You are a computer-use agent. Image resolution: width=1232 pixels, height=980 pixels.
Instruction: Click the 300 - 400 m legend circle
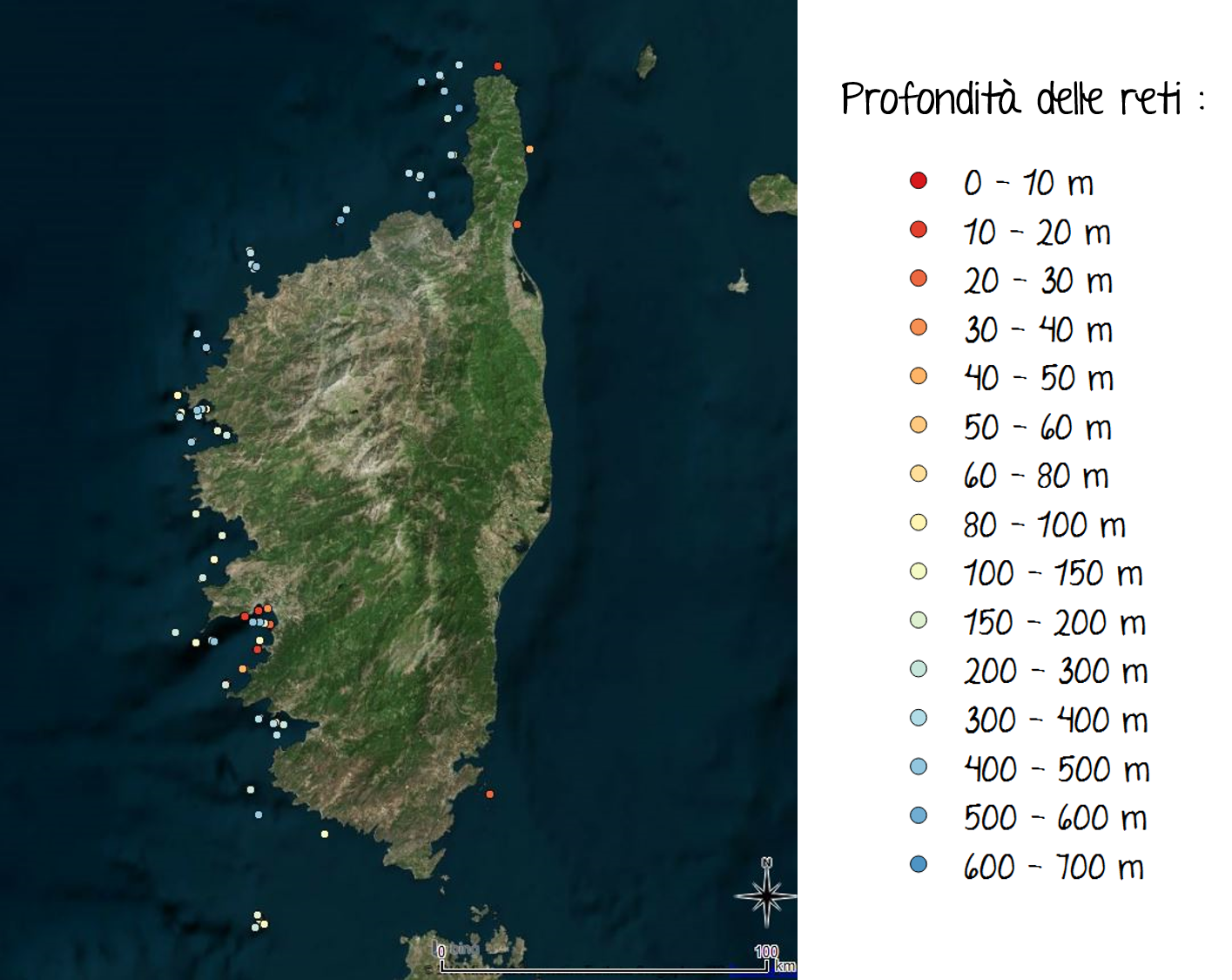pyautogui.click(x=918, y=718)
